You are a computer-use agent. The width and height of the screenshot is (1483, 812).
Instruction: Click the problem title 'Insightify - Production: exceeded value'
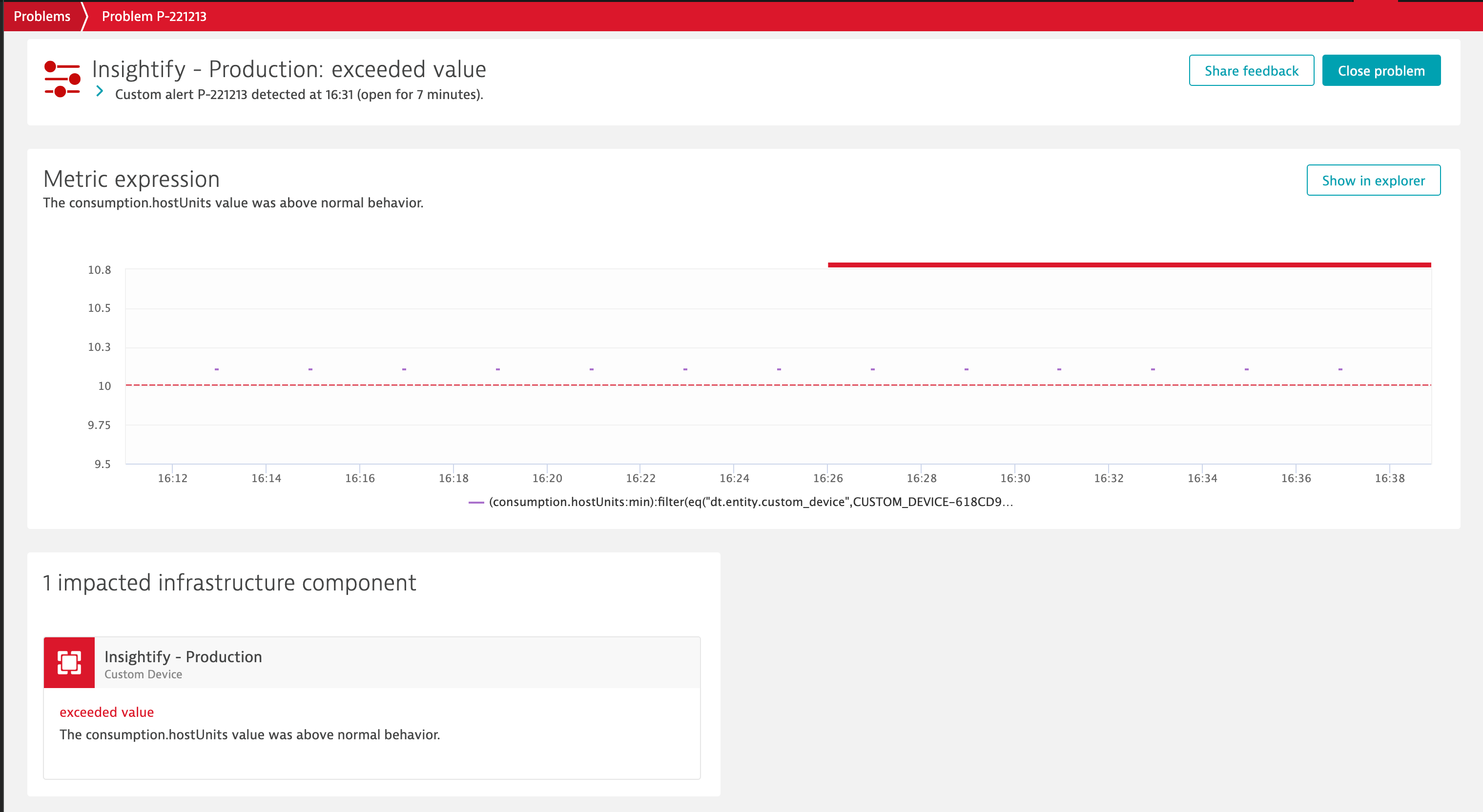pos(289,69)
